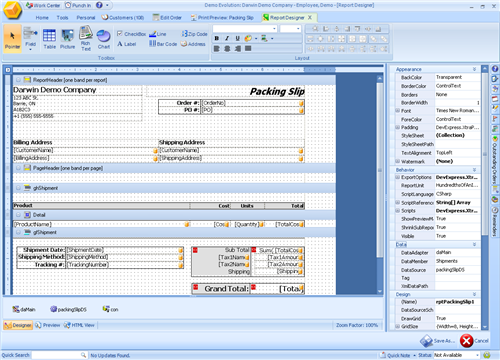Collapse the Design property category
Image resolution: width=500 pixels, height=360 pixels.
pos(474,295)
